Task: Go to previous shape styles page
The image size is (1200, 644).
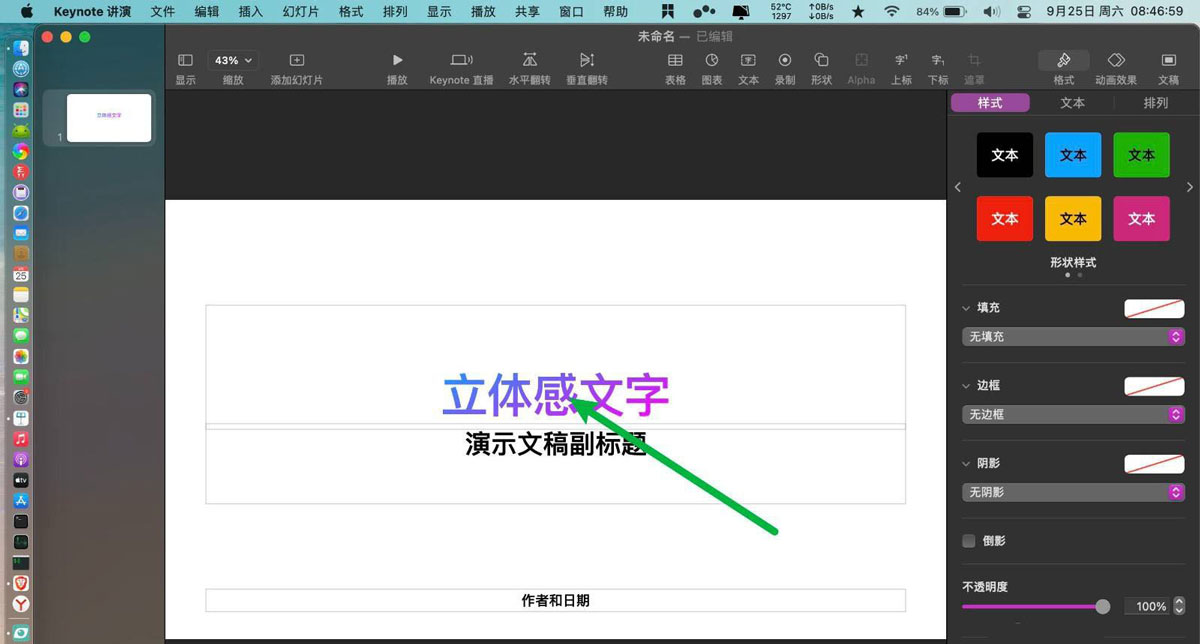Action: click(x=957, y=187)
